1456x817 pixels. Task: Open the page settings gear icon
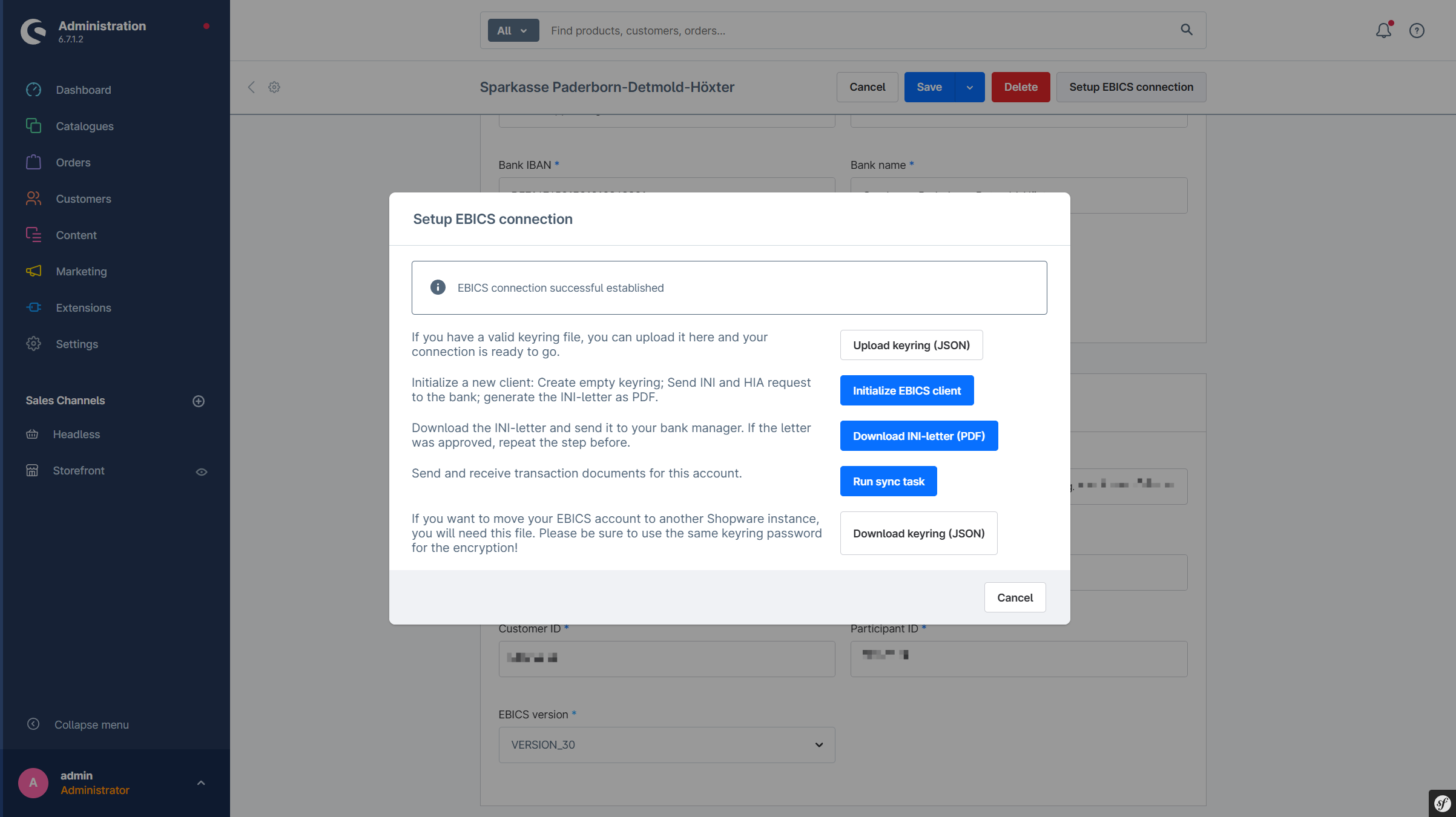point(274,87)
